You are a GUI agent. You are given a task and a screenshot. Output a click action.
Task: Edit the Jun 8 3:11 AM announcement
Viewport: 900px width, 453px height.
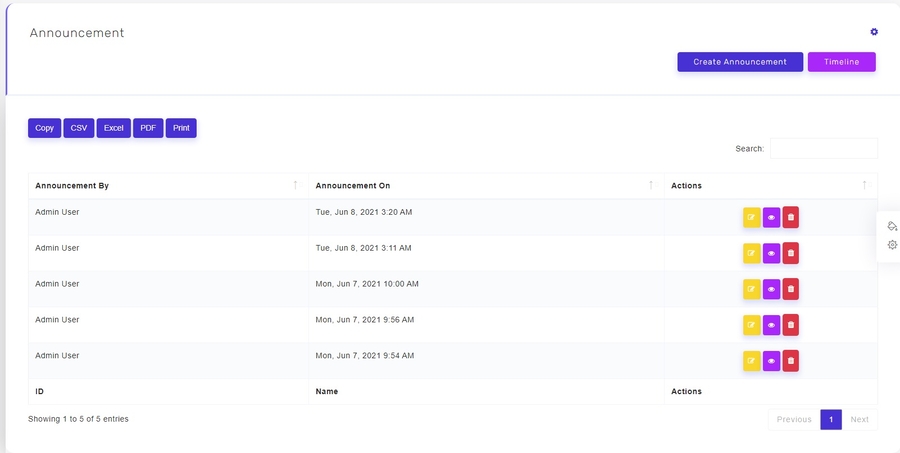(x=751, y=253)
